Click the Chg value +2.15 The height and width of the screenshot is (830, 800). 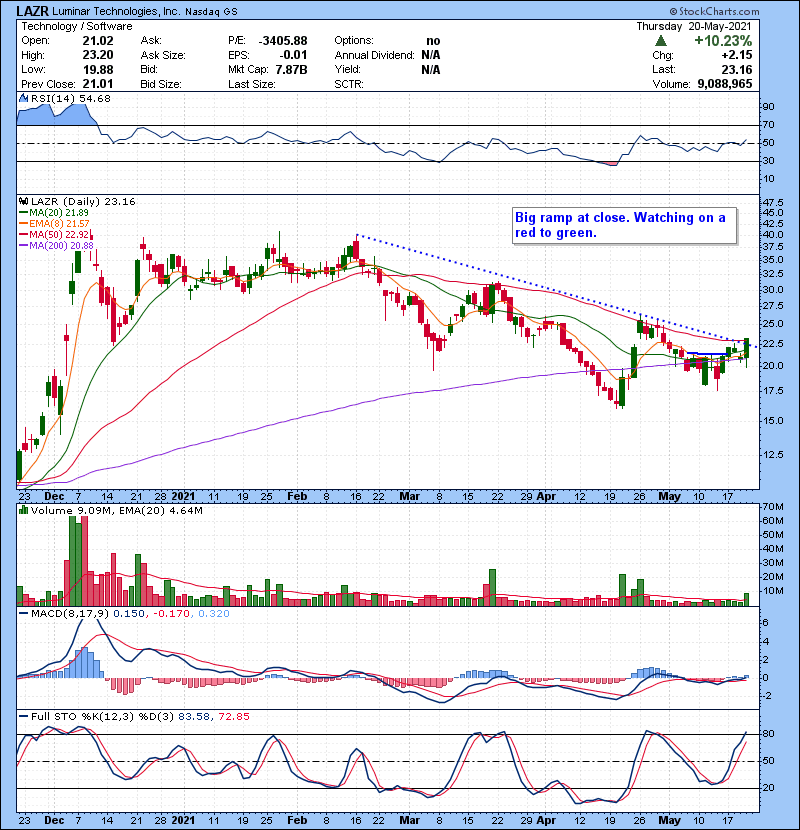737,55
